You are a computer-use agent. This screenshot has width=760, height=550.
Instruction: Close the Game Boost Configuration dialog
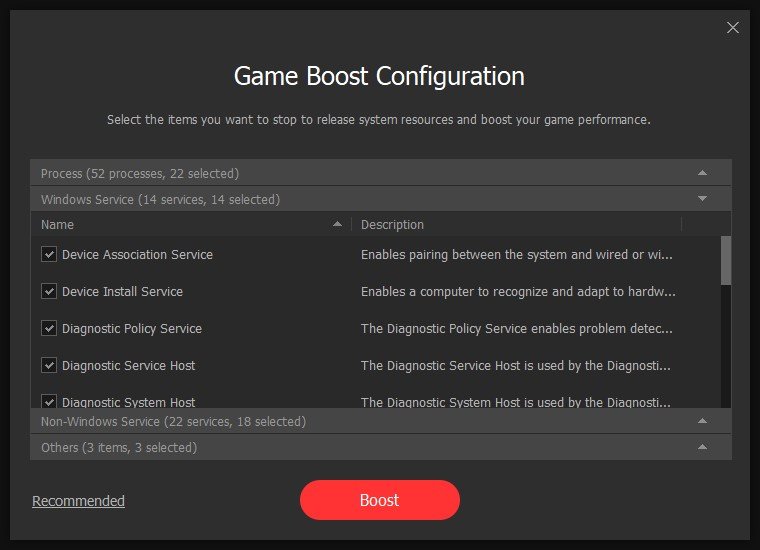[x=733, y=27]
